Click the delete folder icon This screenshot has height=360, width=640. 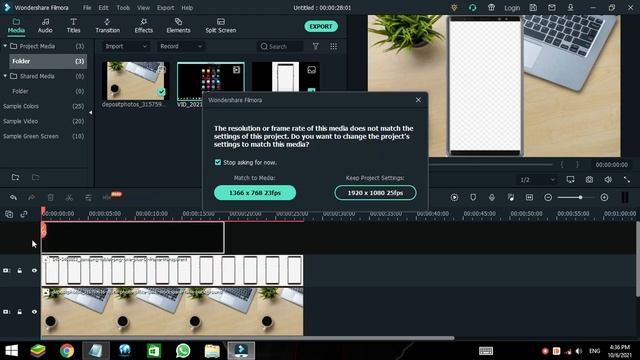[x=36, y=178]
